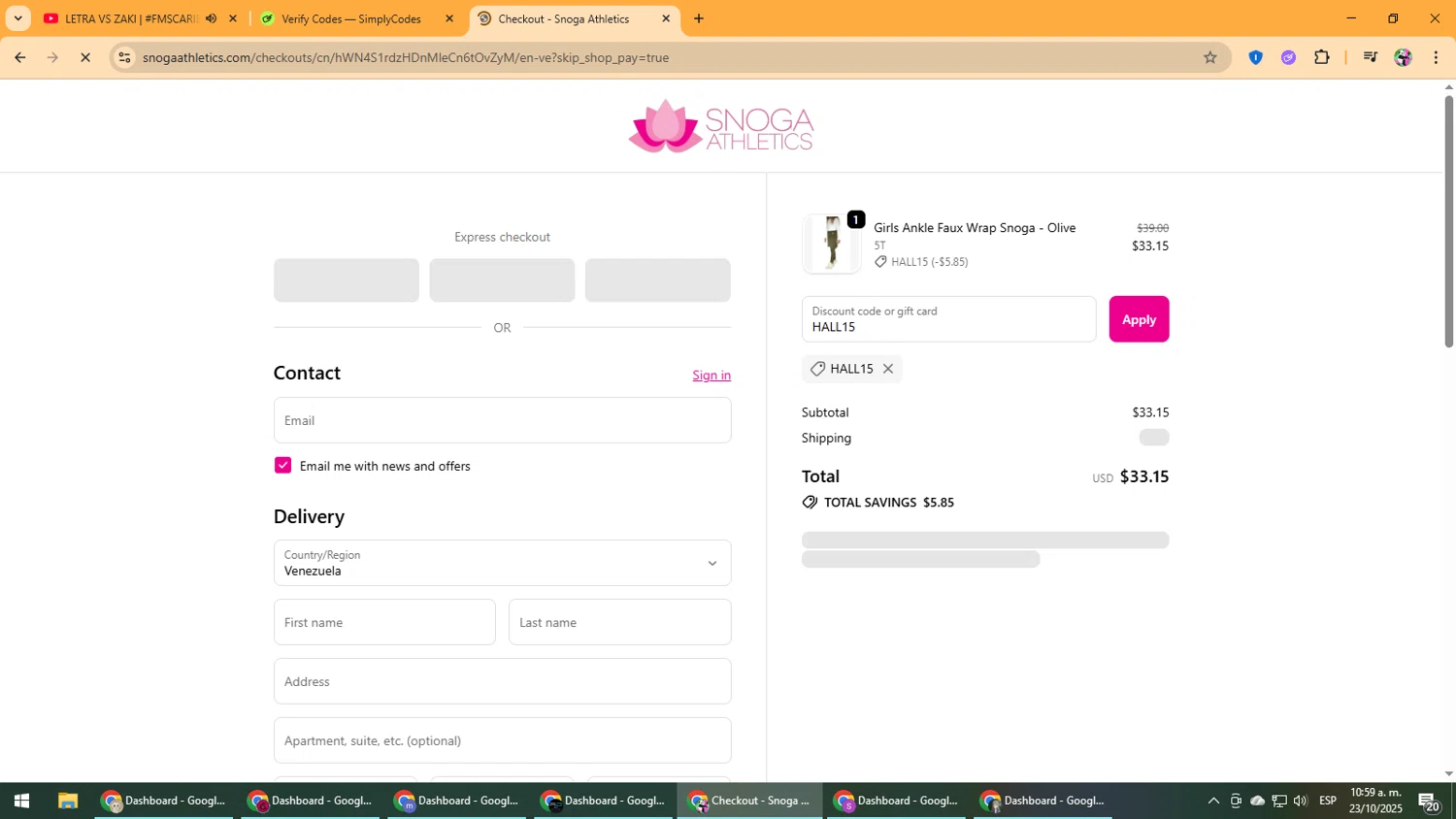Click the TOTAL SAVINGS $5.85 text
Screen dimensions: 1456x819
(x=888, y=503)
